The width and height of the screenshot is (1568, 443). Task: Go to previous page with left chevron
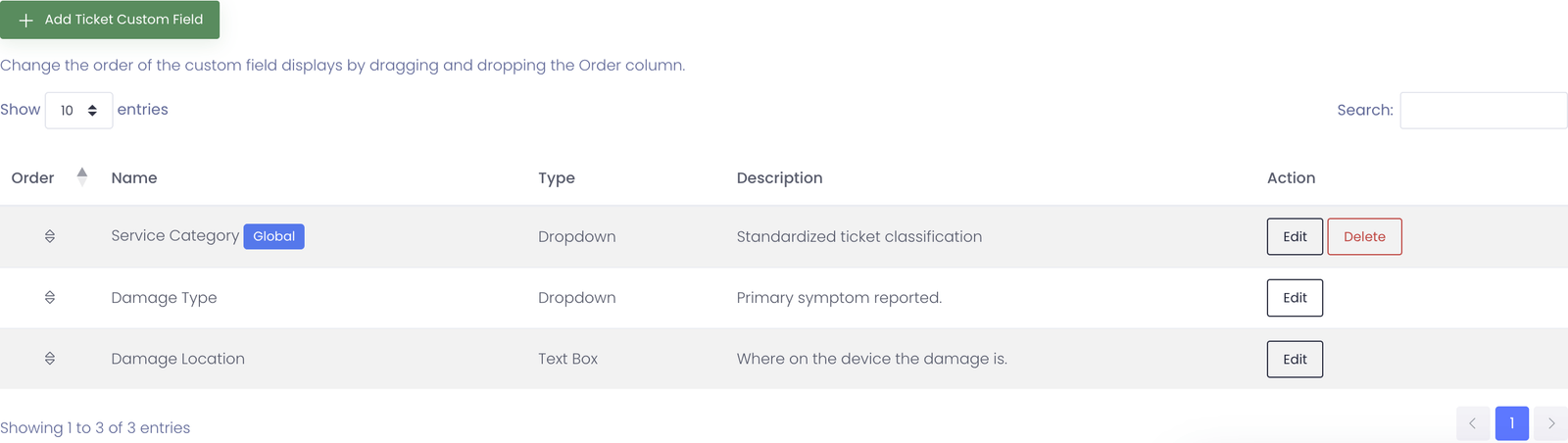click(x=1473, y=423)
